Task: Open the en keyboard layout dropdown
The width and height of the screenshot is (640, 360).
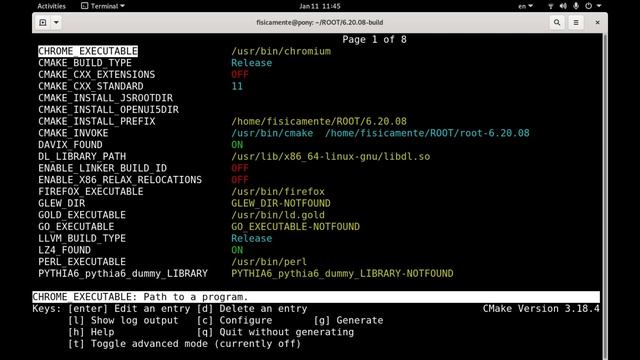Action: (525, 6)
